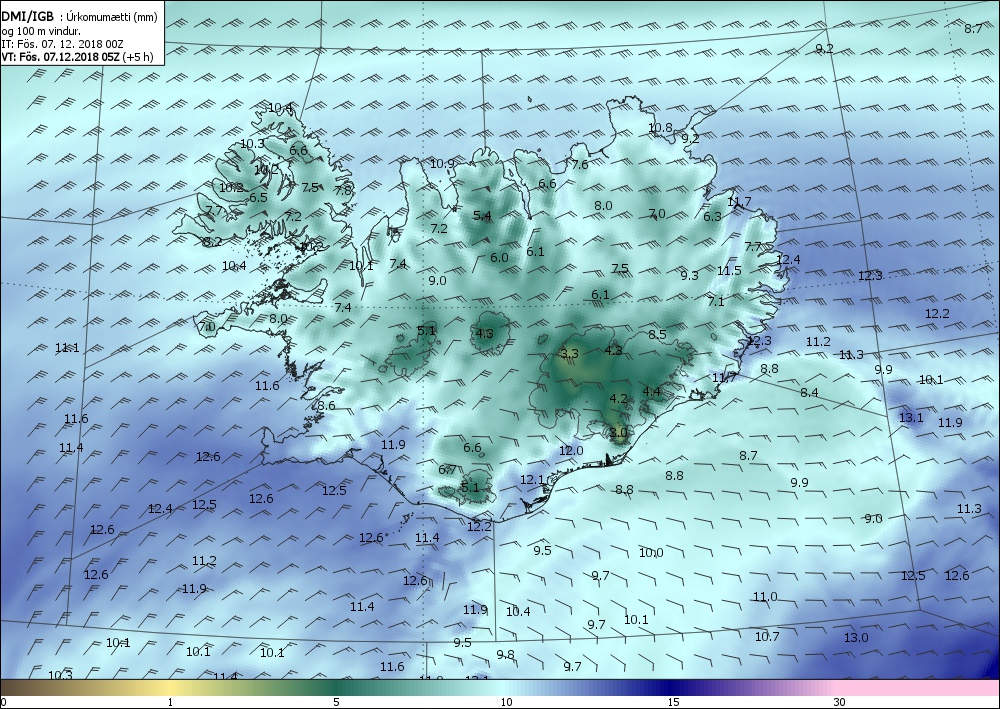Image resolution: width=1000 pixels, height=709 pixels.
Task: Click the map value '10.8'
Action: pos(660,128)
